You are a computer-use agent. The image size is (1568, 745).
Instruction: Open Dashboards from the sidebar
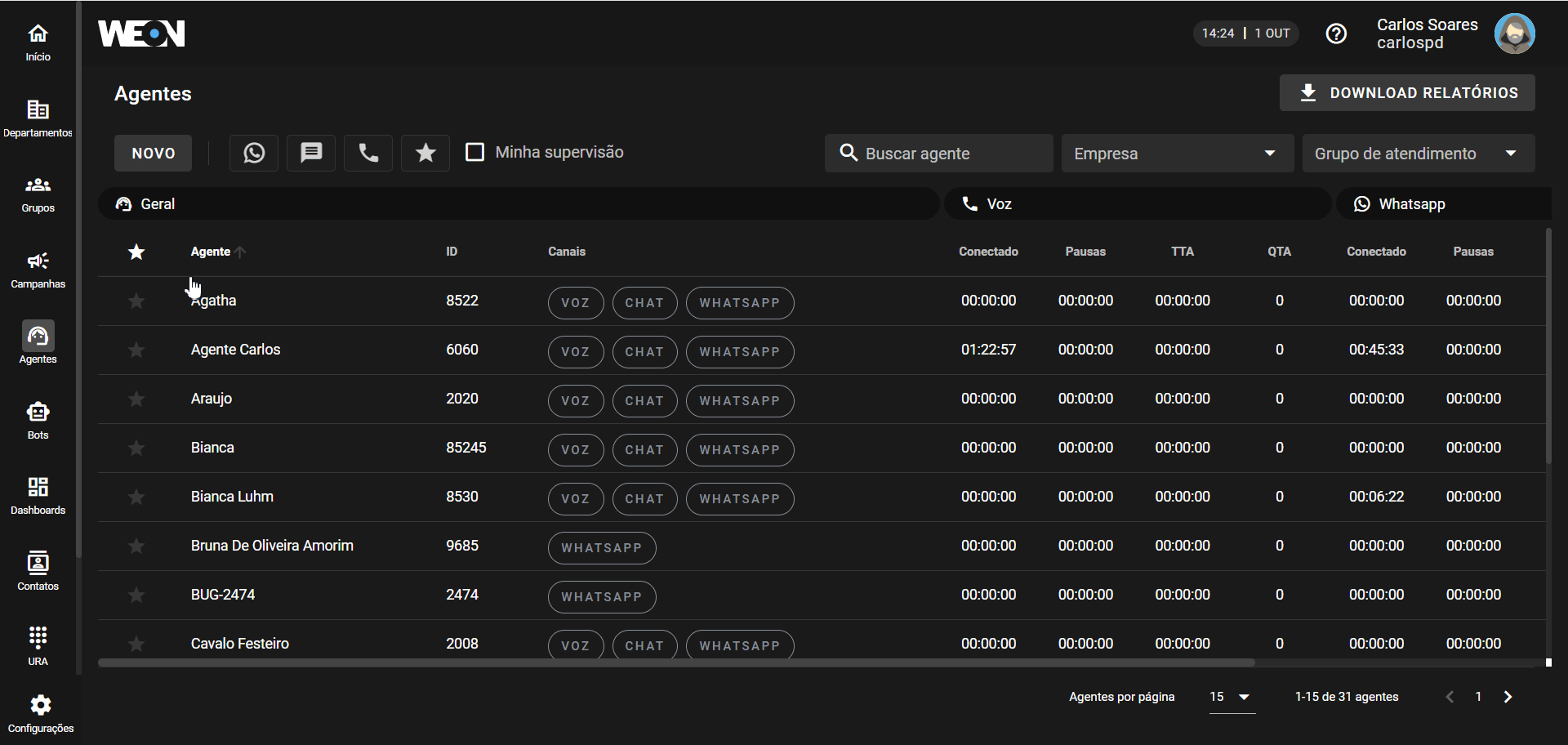[38, 495]
